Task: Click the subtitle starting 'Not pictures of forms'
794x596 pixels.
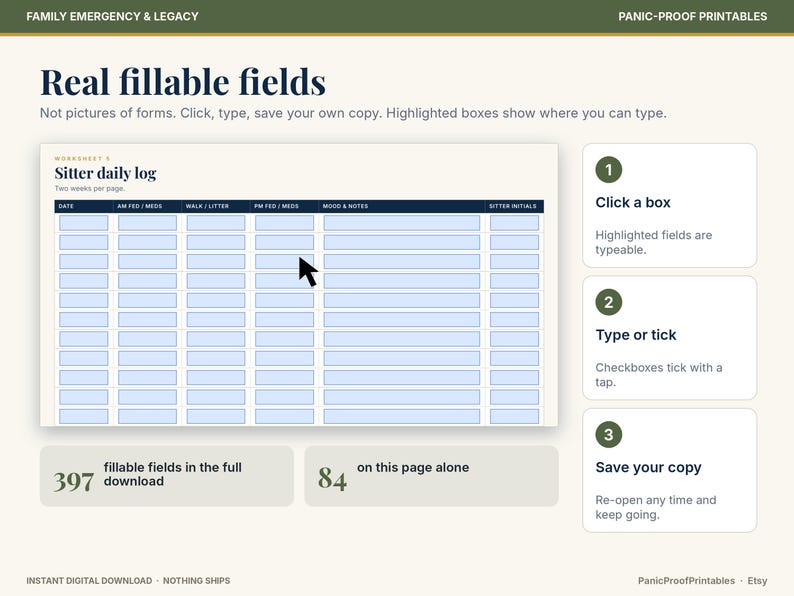Action: 353,113
